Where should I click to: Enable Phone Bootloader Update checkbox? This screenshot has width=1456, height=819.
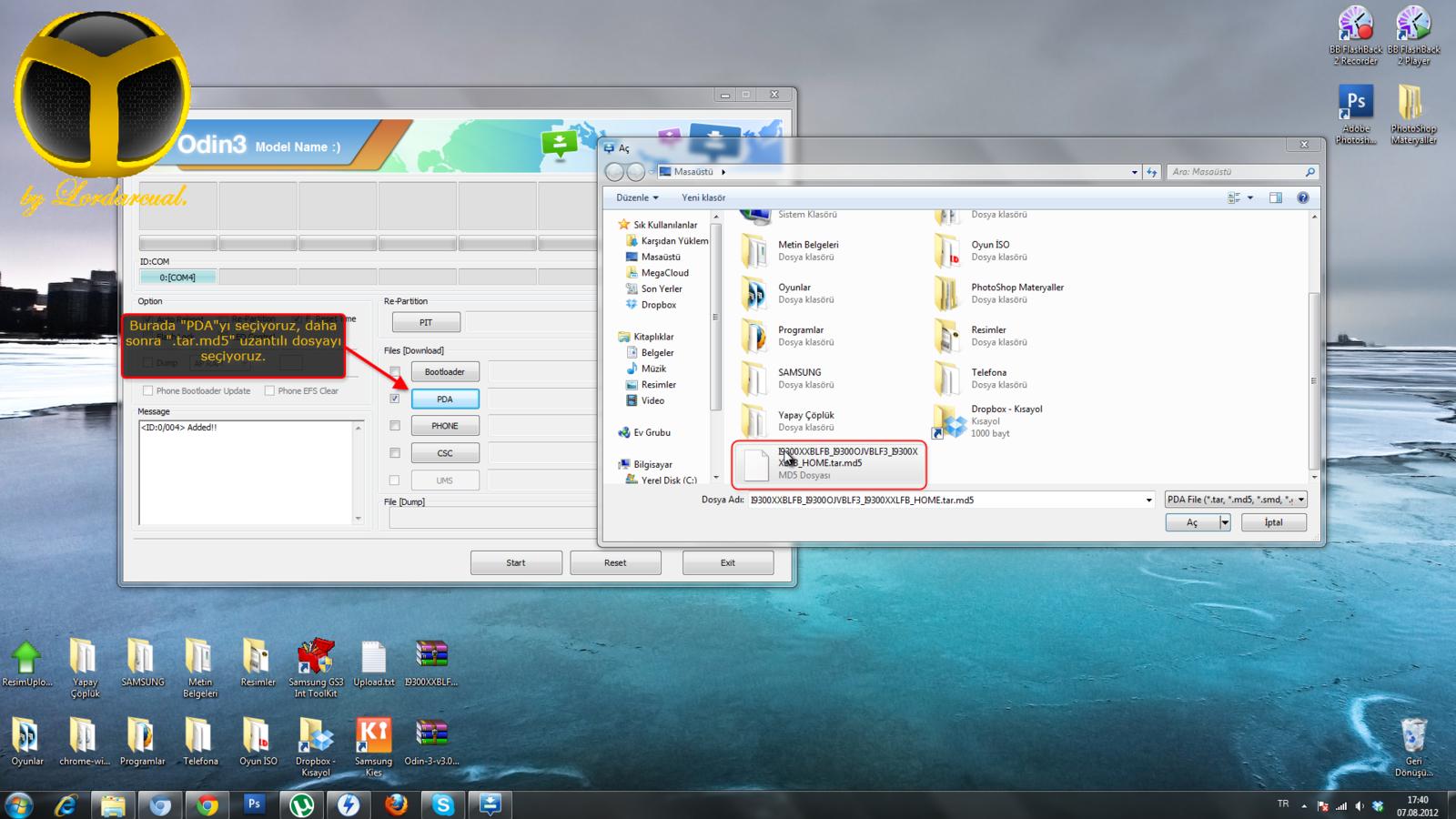(147, 390)
